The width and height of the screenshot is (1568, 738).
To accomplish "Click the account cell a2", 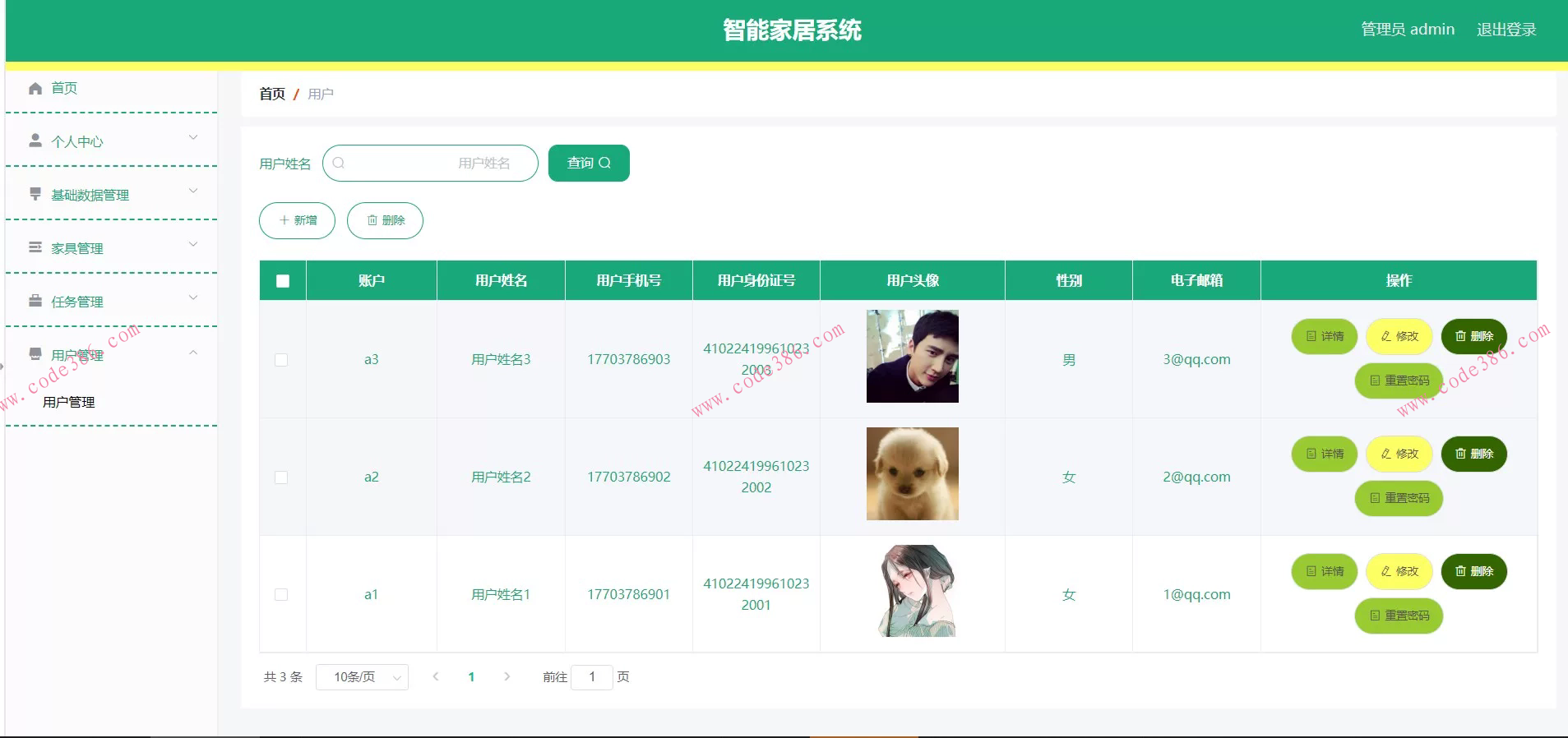I will click(x=372, y=477).
